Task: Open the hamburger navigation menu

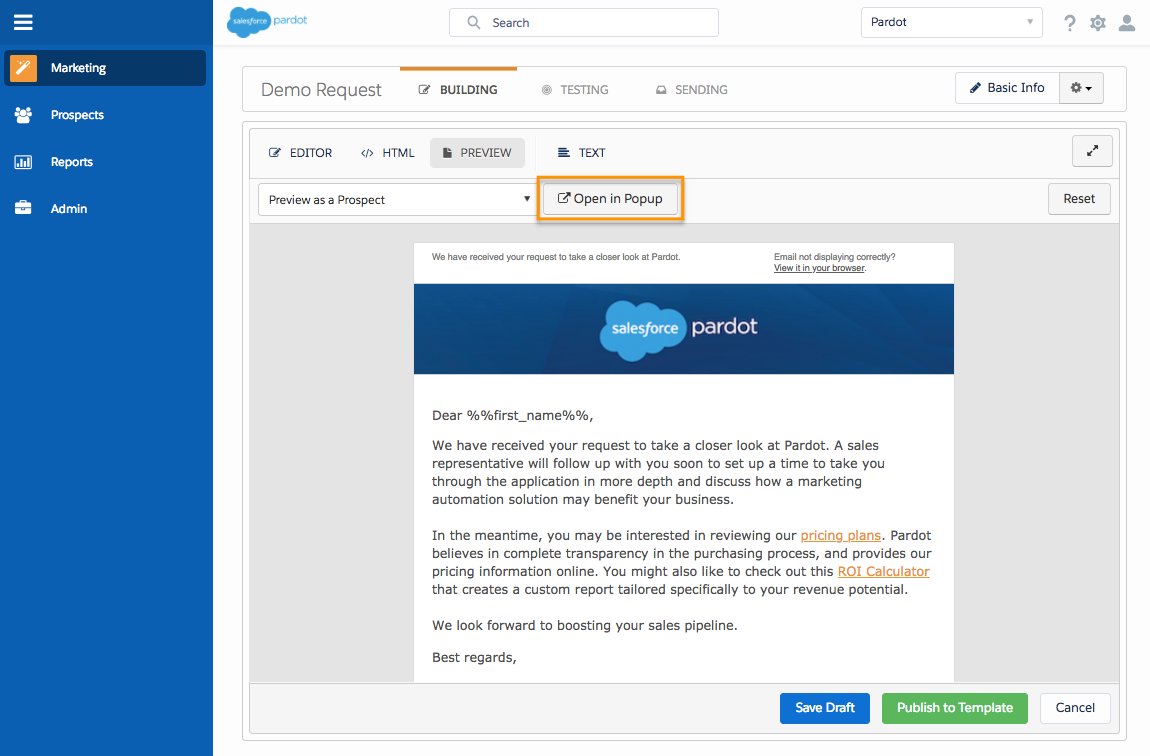Action: 24,23
